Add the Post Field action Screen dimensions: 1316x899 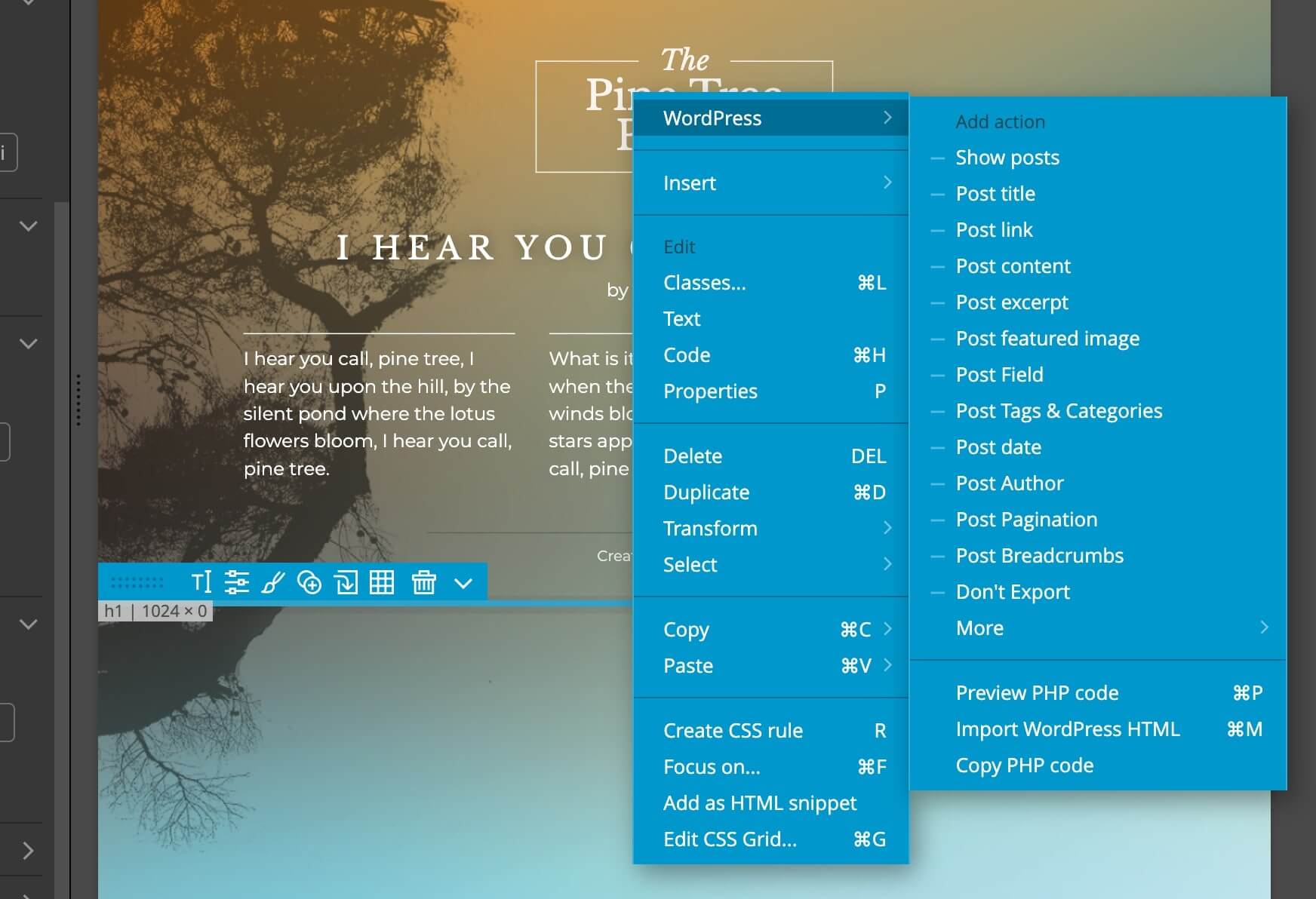point(1098,374)
